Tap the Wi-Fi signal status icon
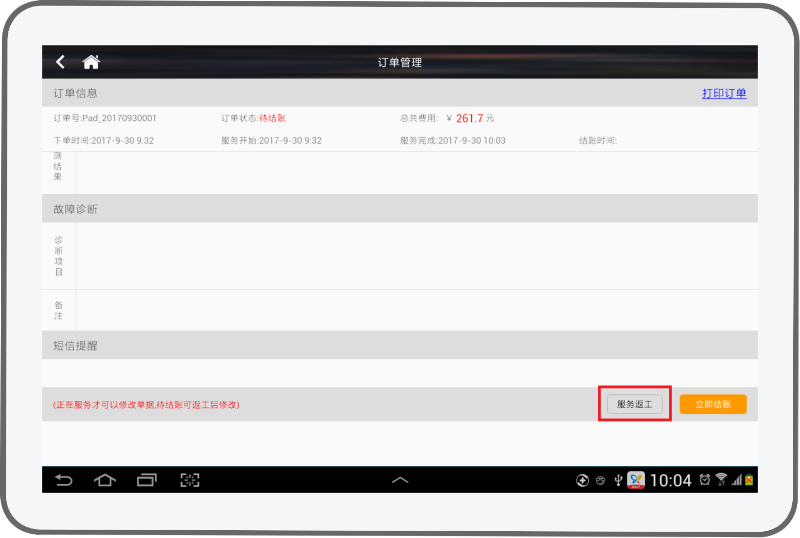 721,480
